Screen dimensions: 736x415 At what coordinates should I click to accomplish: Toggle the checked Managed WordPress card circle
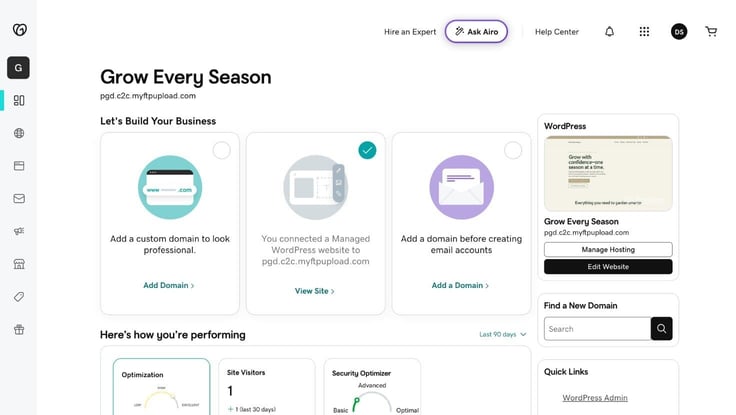click(367, 150)
